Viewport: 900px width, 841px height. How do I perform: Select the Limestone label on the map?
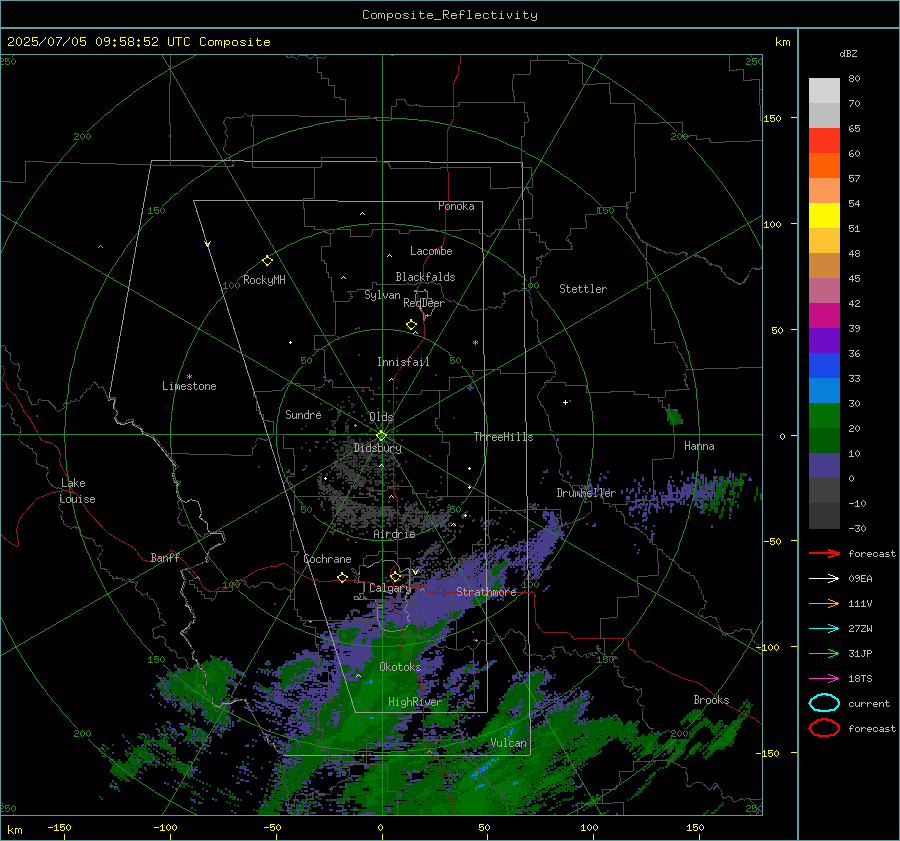[x=189, y=386]
